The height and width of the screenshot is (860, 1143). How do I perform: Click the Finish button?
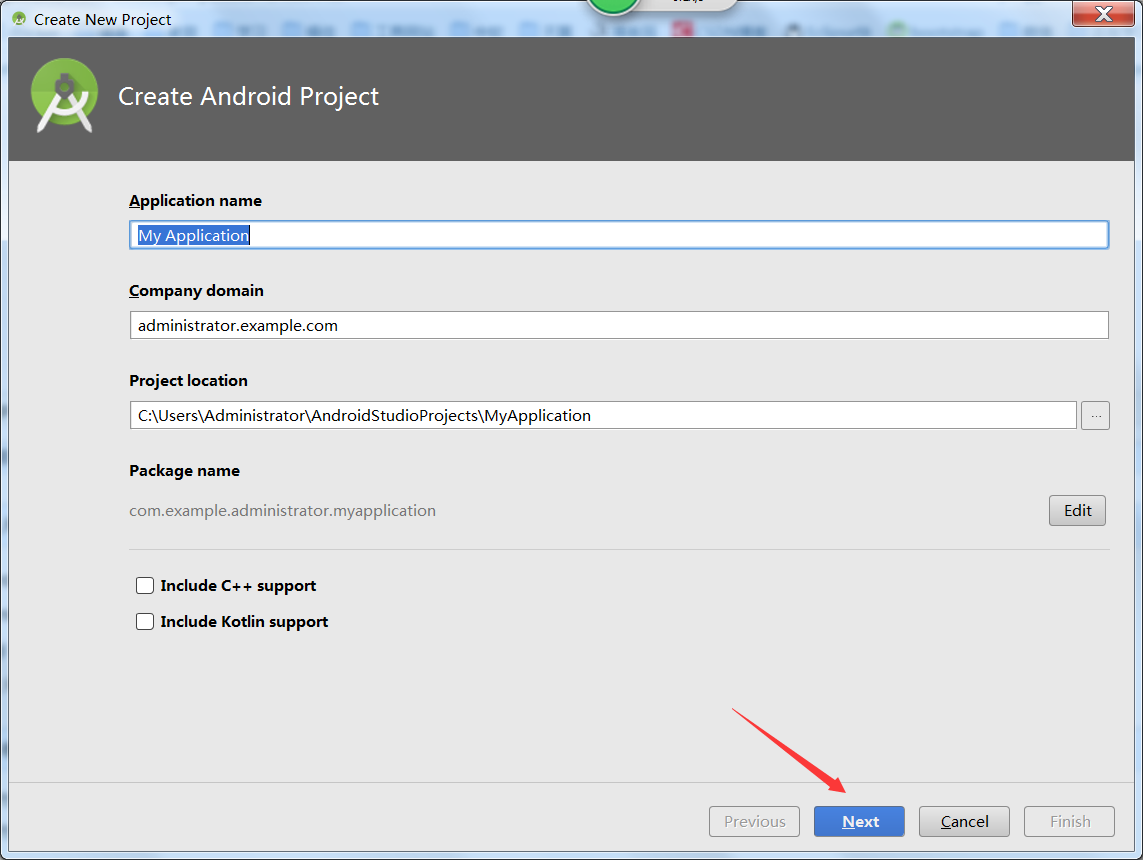tap(1069, 821)
